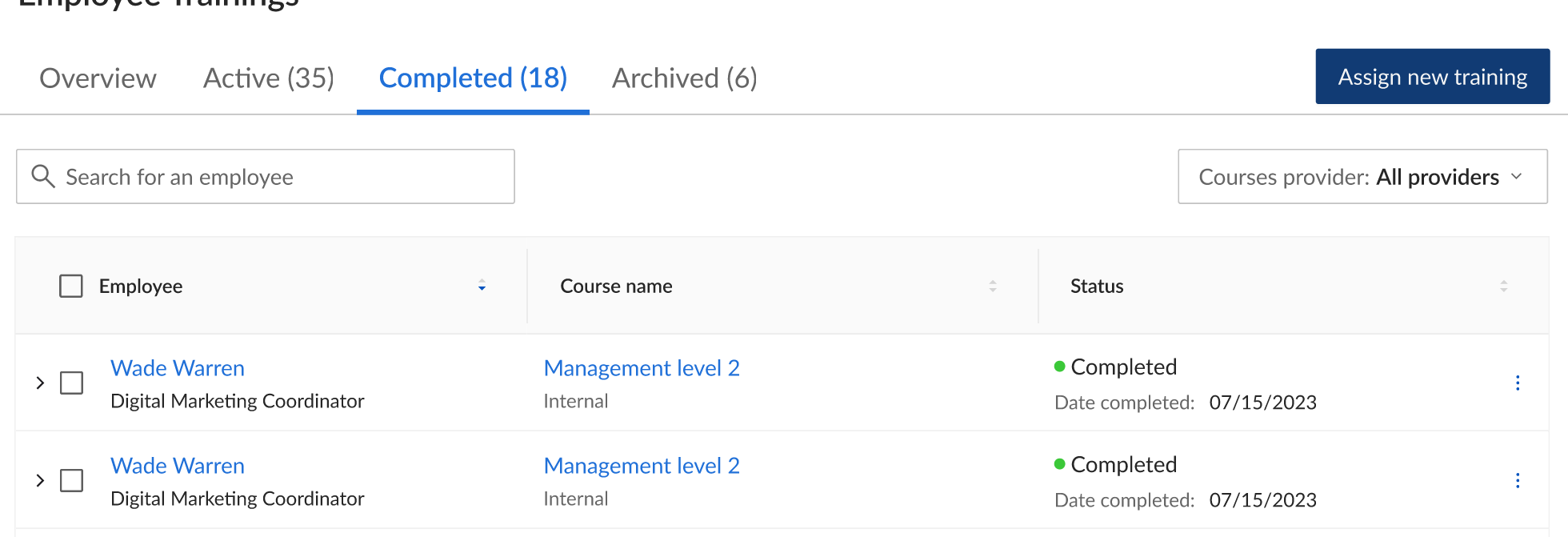Toggle the select-all Employee header checkbox
The image size is (1568, 537).
pyautogui.click(x=71, y=286)
